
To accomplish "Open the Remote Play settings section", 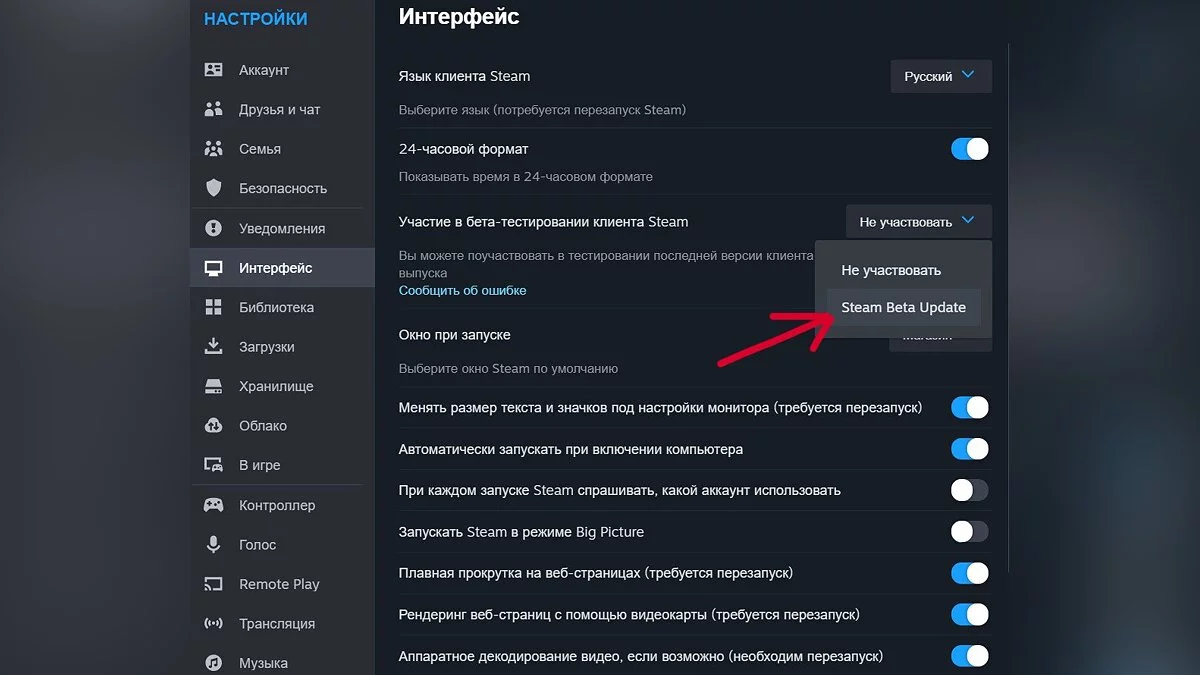I will coord(279,584).
